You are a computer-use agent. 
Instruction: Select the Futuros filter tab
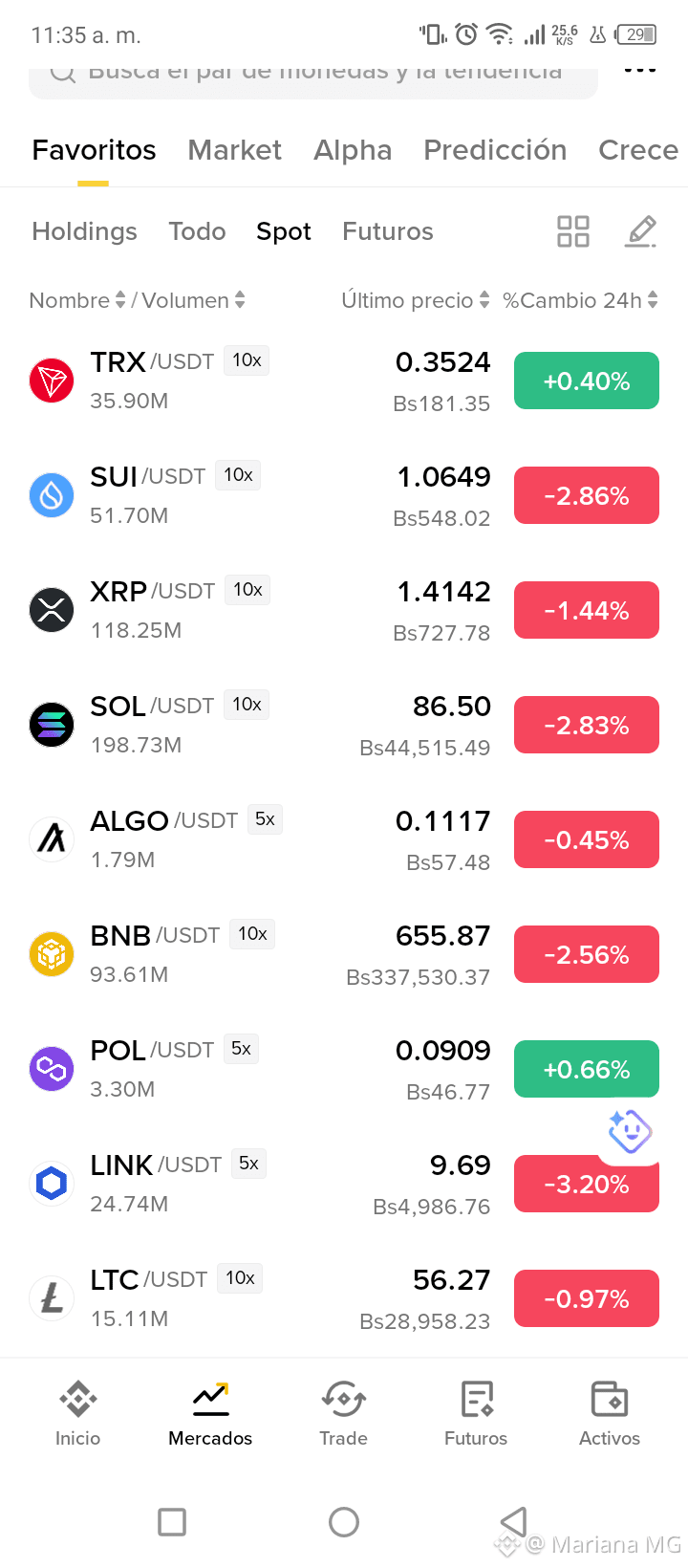(388, 231)
